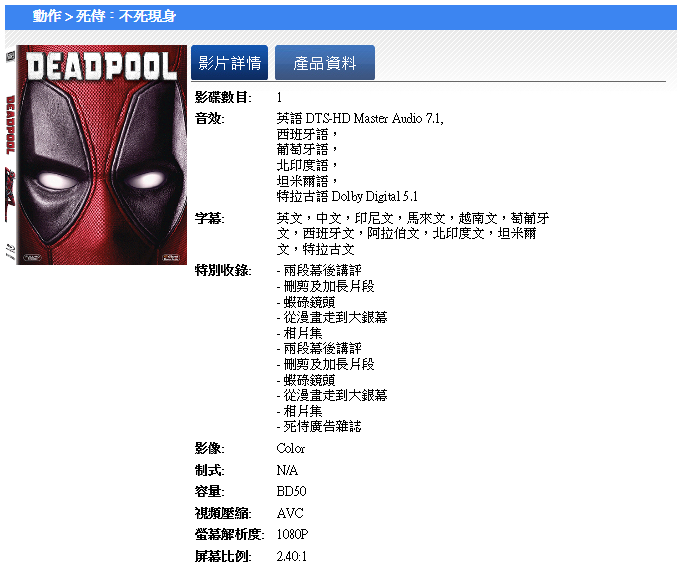
Task: Click the 2.40:1 aspect ratio value
Action: coord(292,556)
